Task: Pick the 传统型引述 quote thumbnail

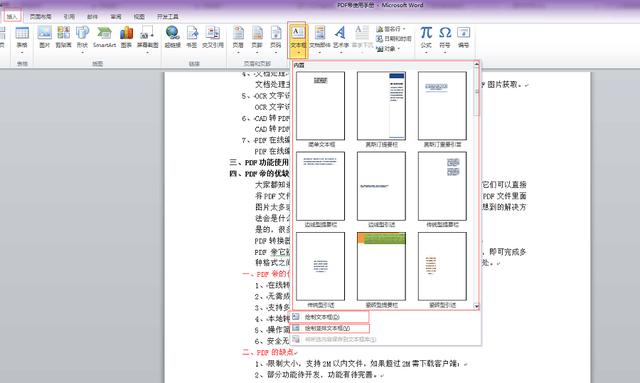Action: click(x=320, y=267)
